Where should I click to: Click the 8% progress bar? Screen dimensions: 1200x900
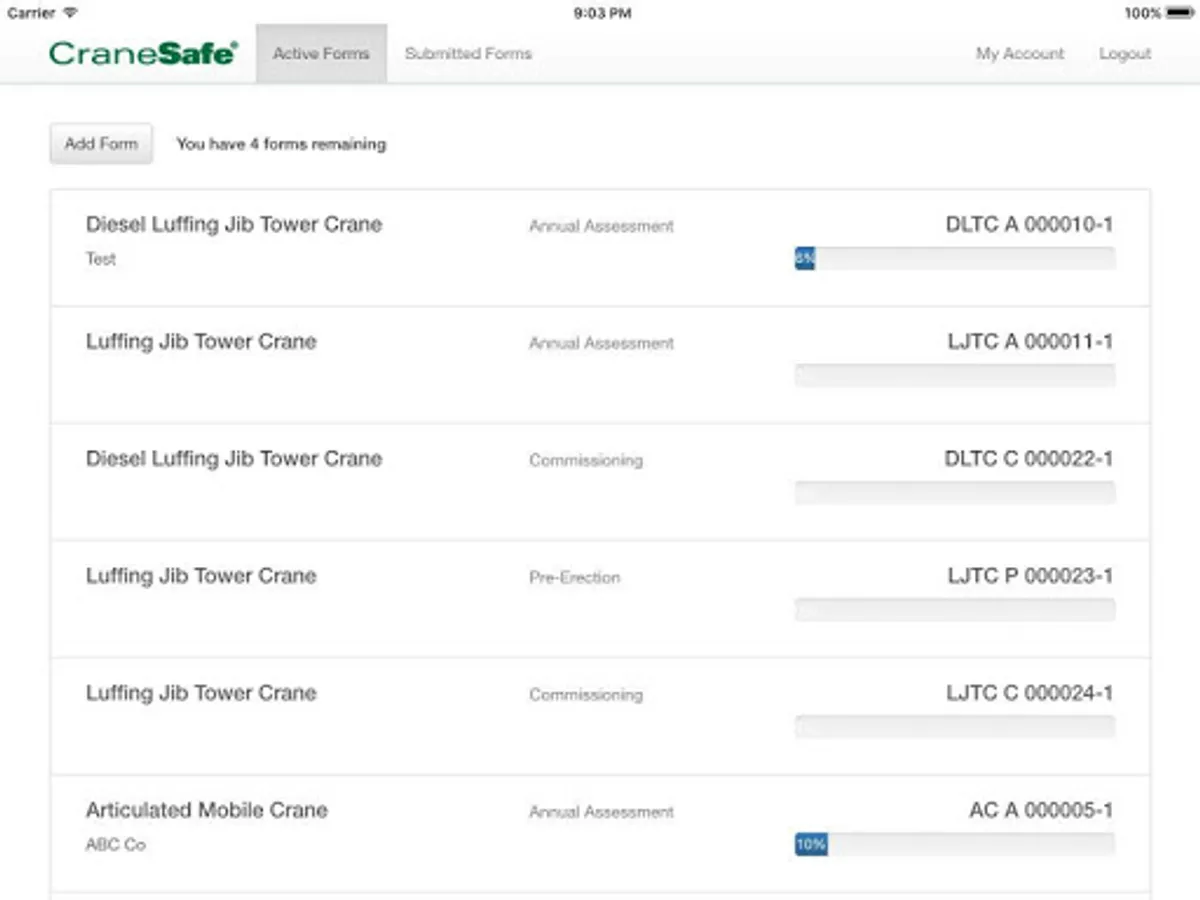[x=954, y=259]
